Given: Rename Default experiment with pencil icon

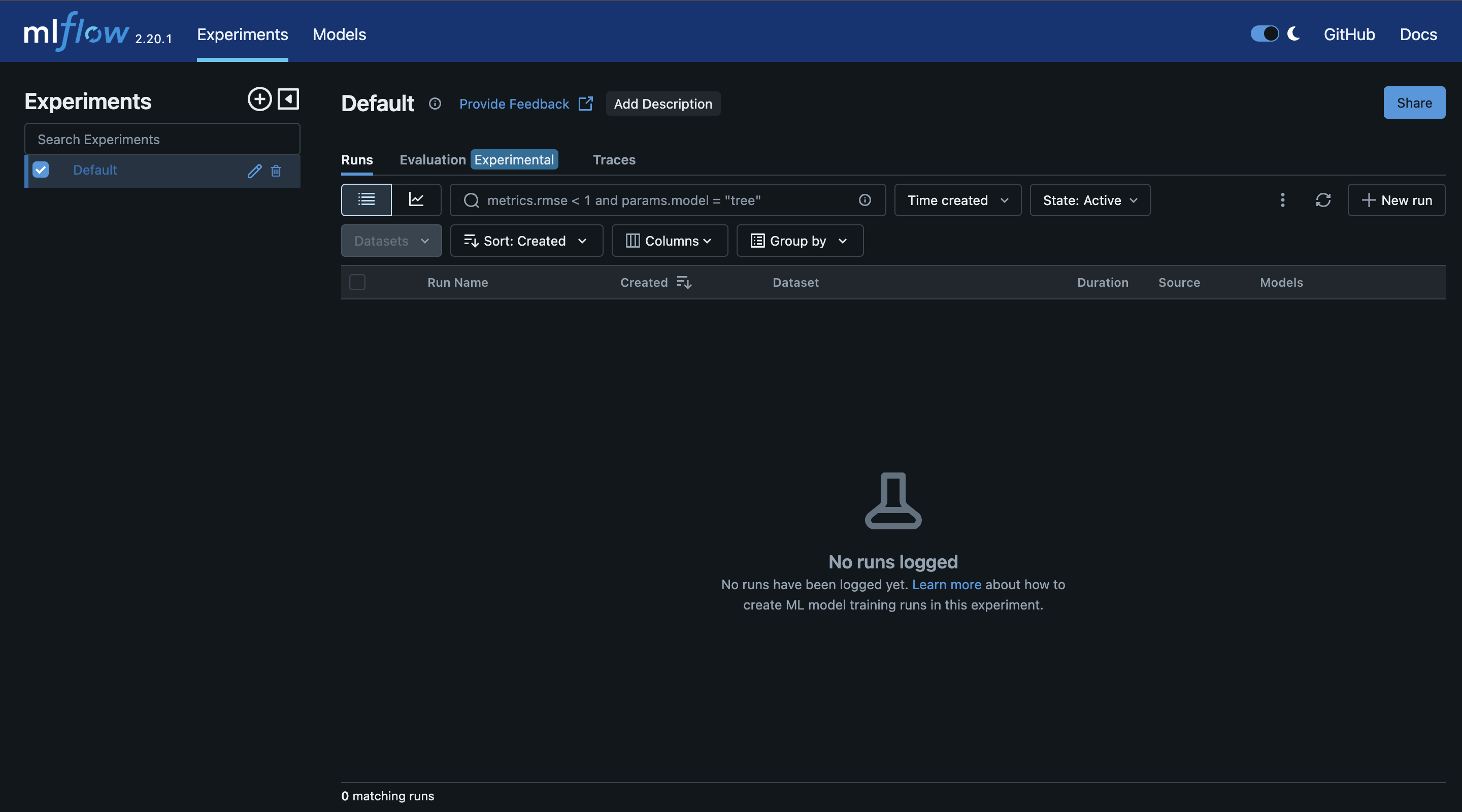Looking at the screenshot, I should pyautogui.click(x=254, y=171).
